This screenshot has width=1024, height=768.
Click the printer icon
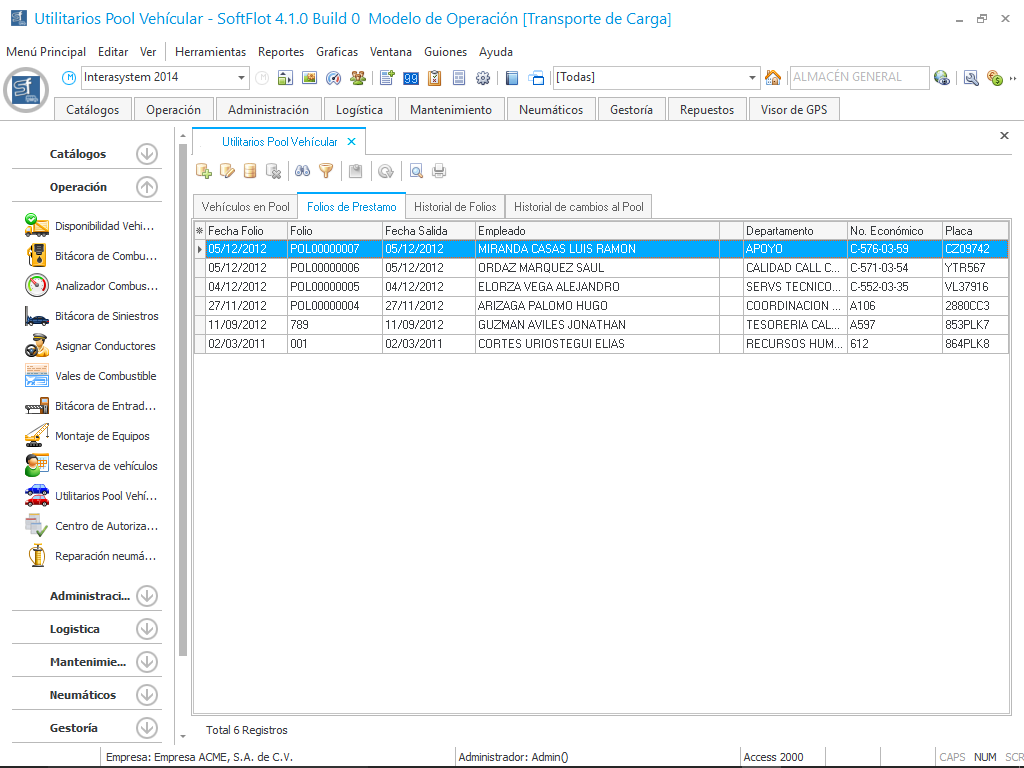click(x=439, y=171)
